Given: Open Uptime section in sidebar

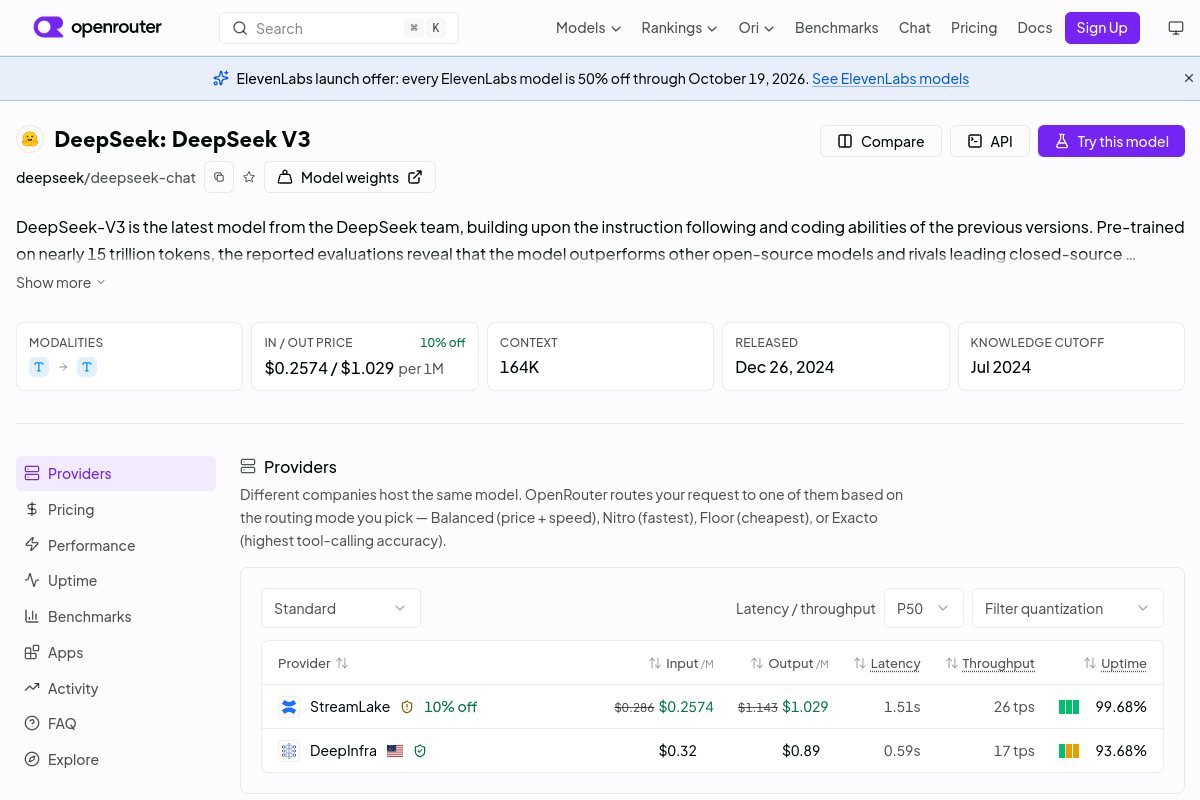Looking at the screenshot, I should tap(116, 580).
